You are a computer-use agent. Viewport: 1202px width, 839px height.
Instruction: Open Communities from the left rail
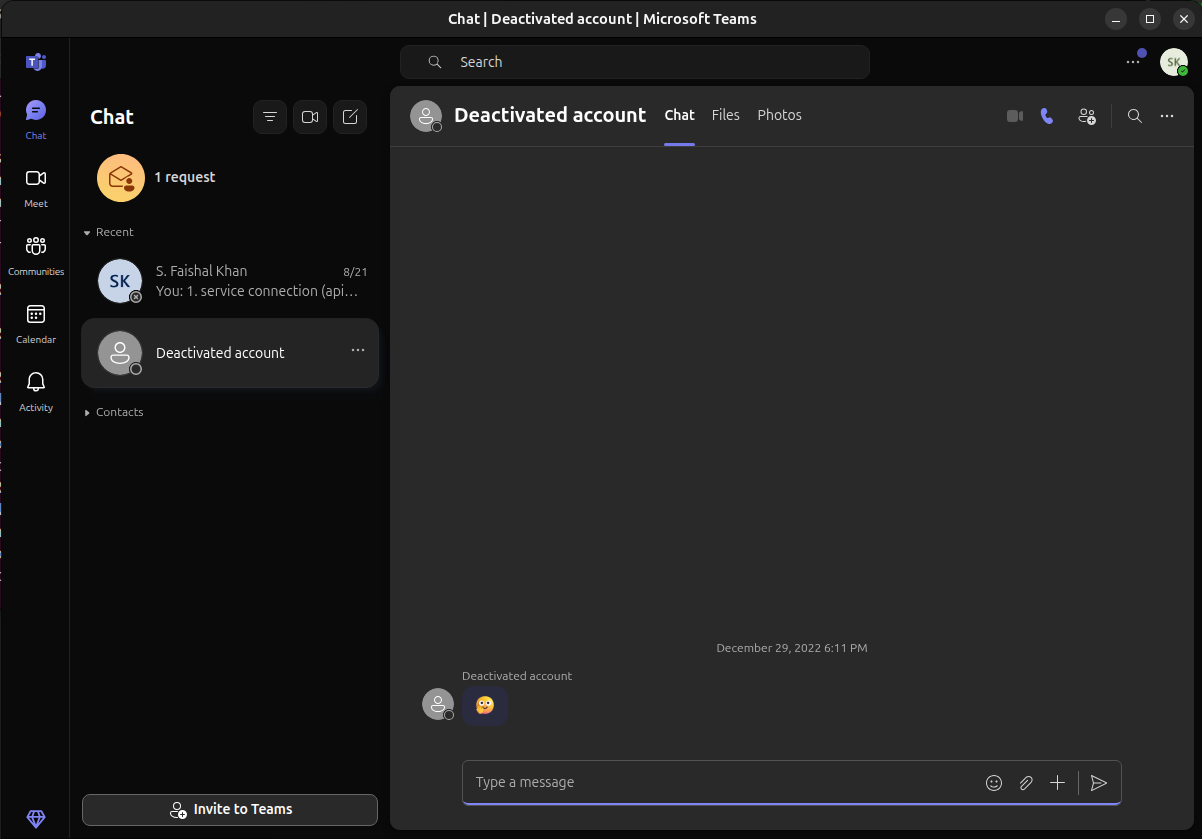pyautogui.click(x=35, y=253)
